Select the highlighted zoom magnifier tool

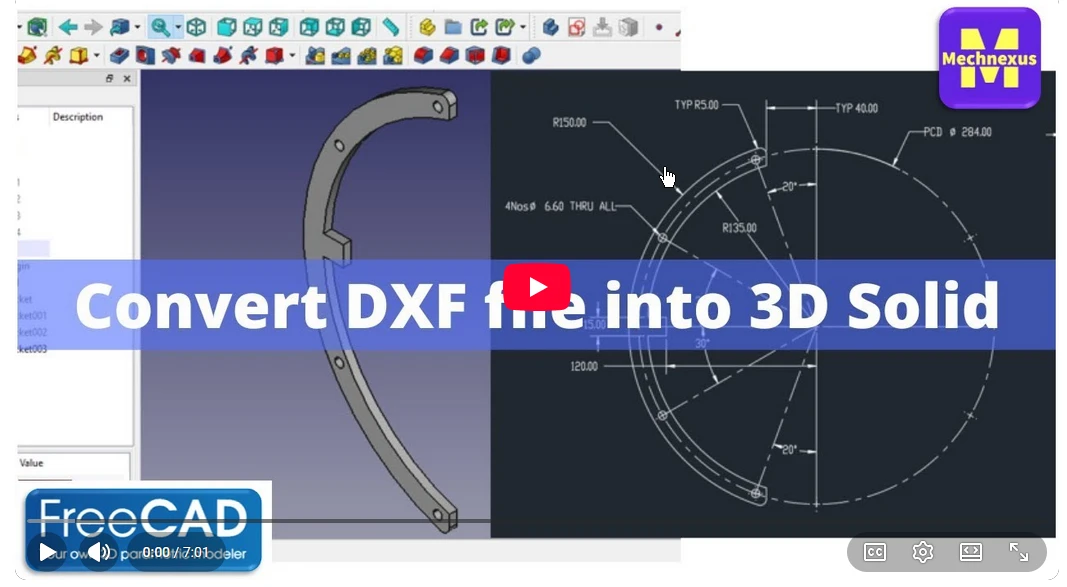[x=160, y=27]
